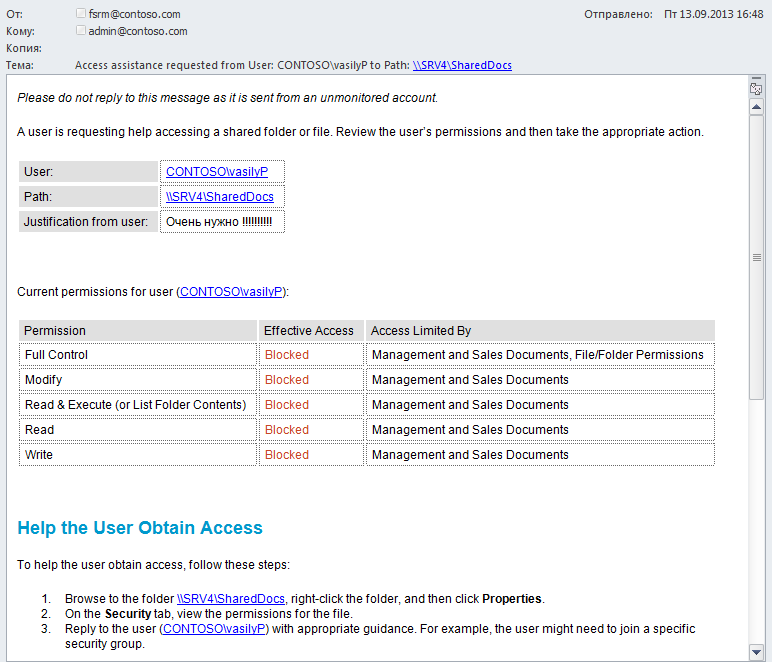
Task: Click 'Blocked' in the Read row
Action: (287, 430)
